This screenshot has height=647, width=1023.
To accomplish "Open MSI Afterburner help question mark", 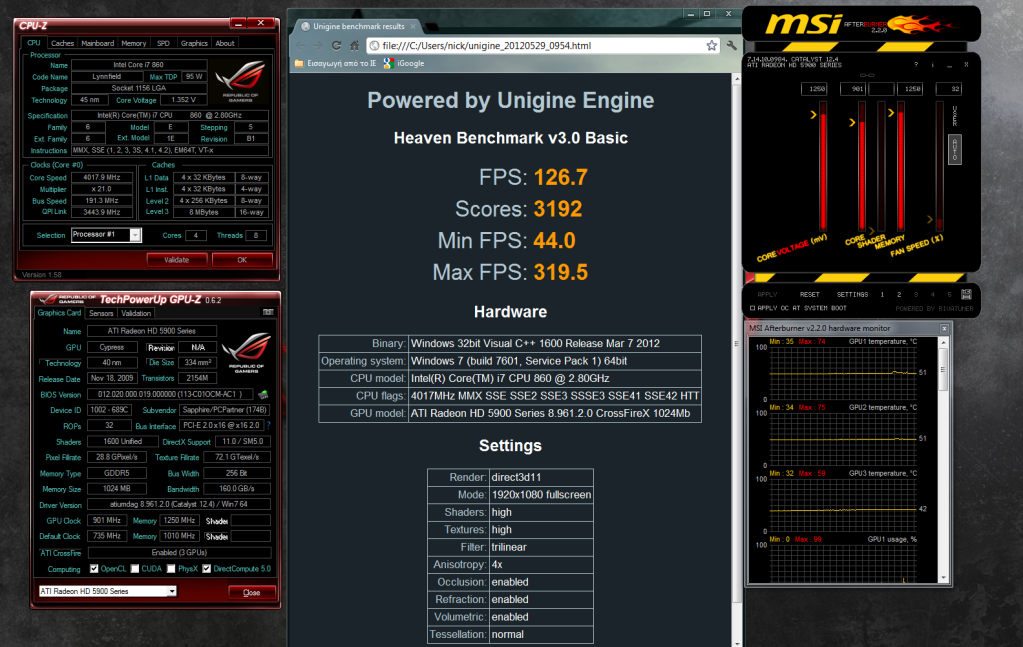I will point(916,65).
